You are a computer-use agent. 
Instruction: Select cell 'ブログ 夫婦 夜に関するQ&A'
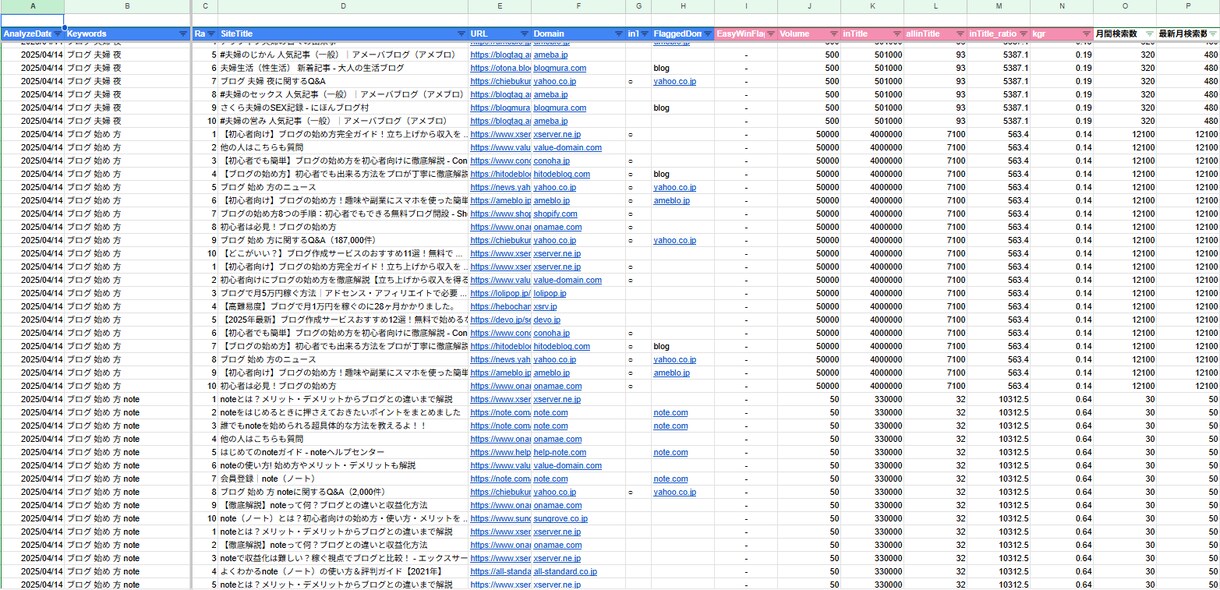coord(343,81)
